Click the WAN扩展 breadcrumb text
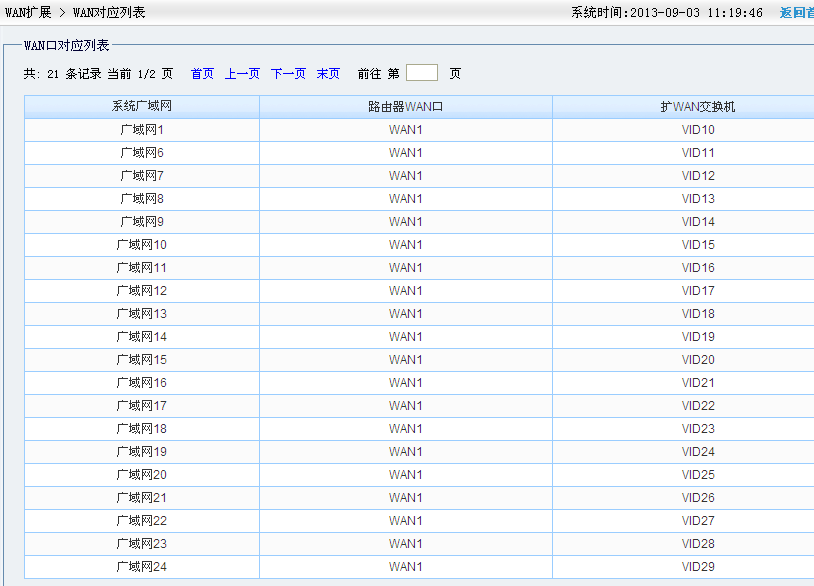 28,13
